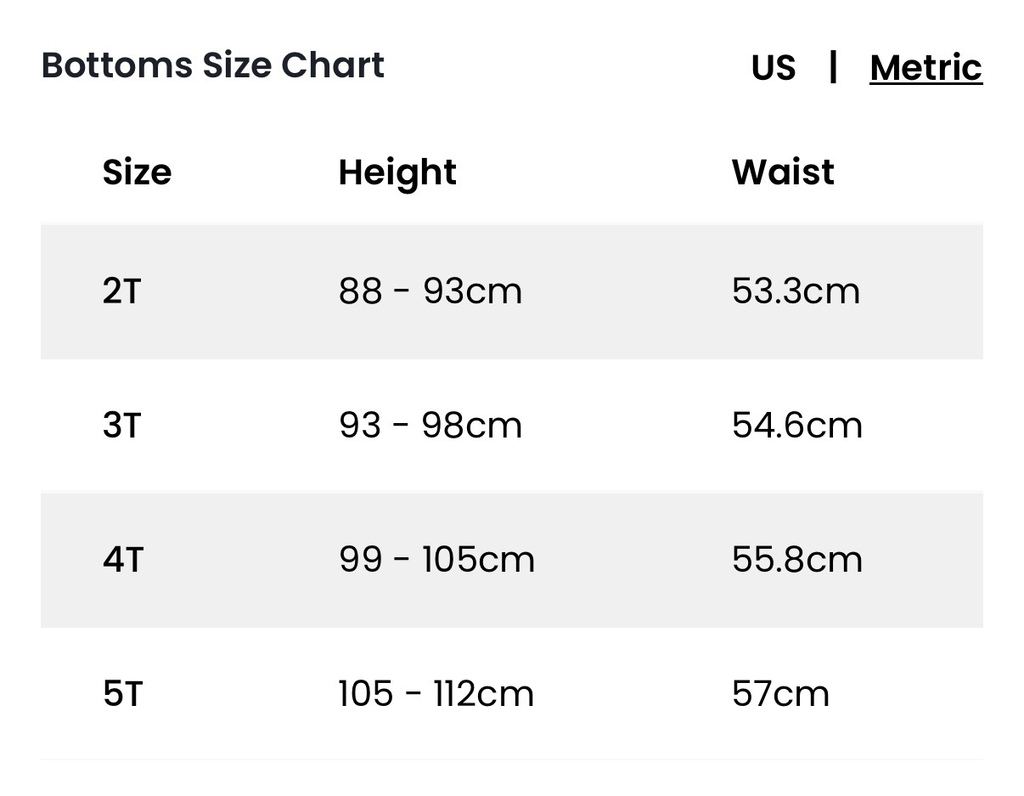Click the blank end of the 4T row
This screenshot has height=796, width=1024.
click(x=923, y=560)
